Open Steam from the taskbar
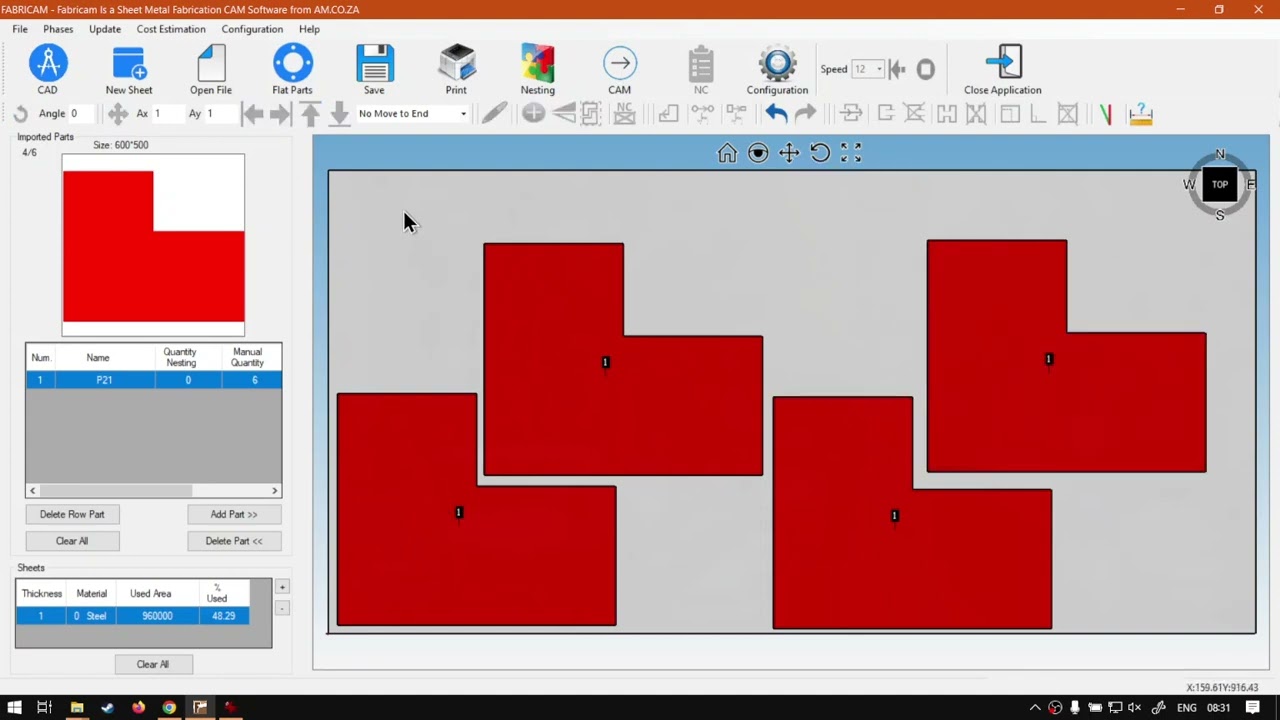 (107, 708)
